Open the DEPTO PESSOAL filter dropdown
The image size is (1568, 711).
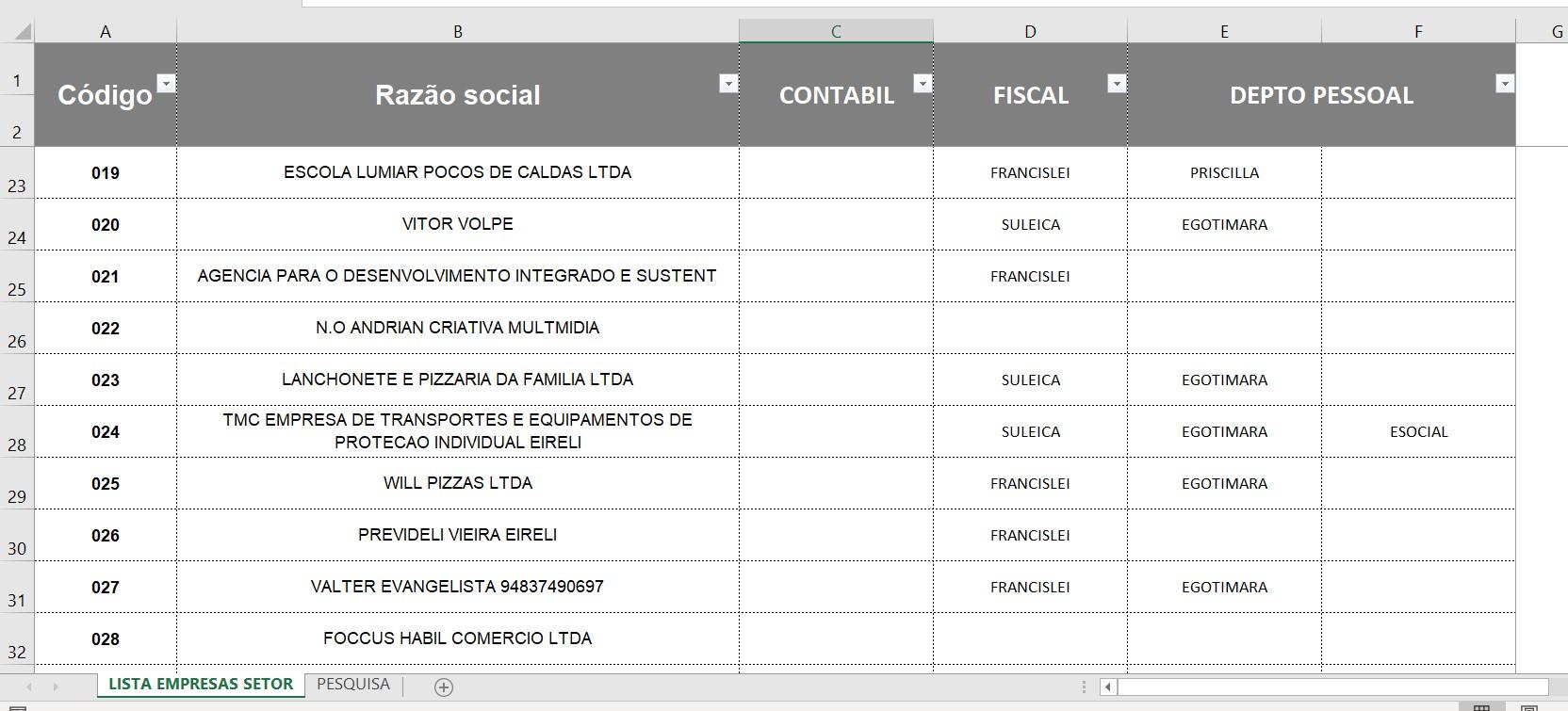coord(1505,83)
